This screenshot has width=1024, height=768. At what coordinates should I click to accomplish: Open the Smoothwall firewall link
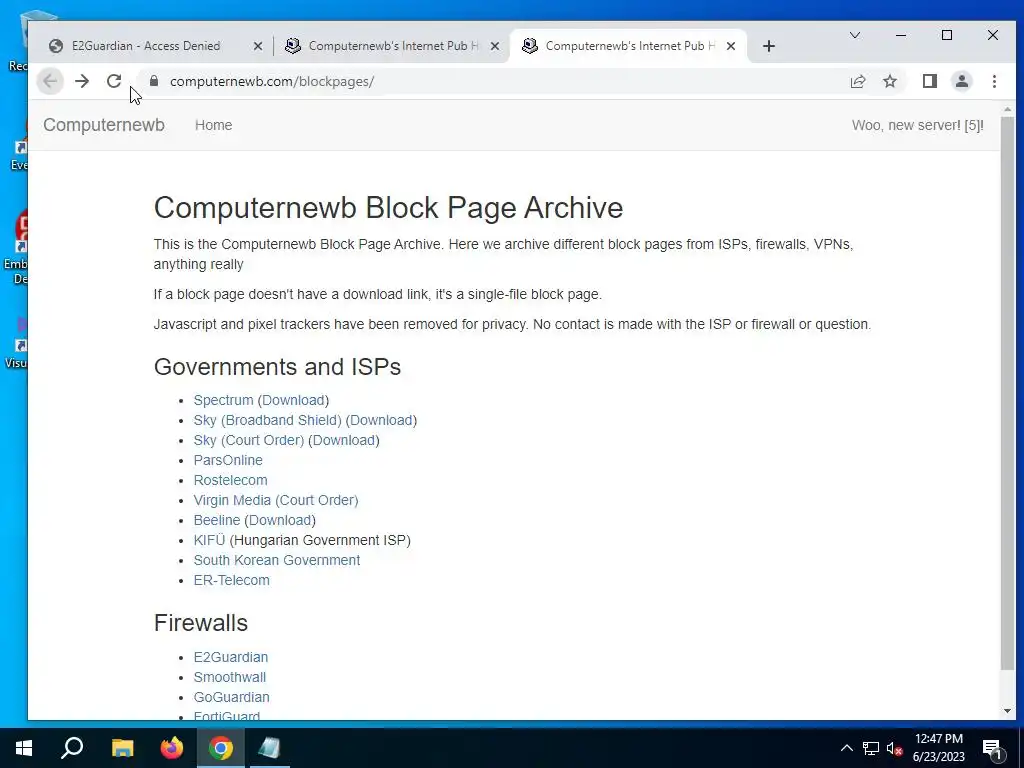click(229, 677)
